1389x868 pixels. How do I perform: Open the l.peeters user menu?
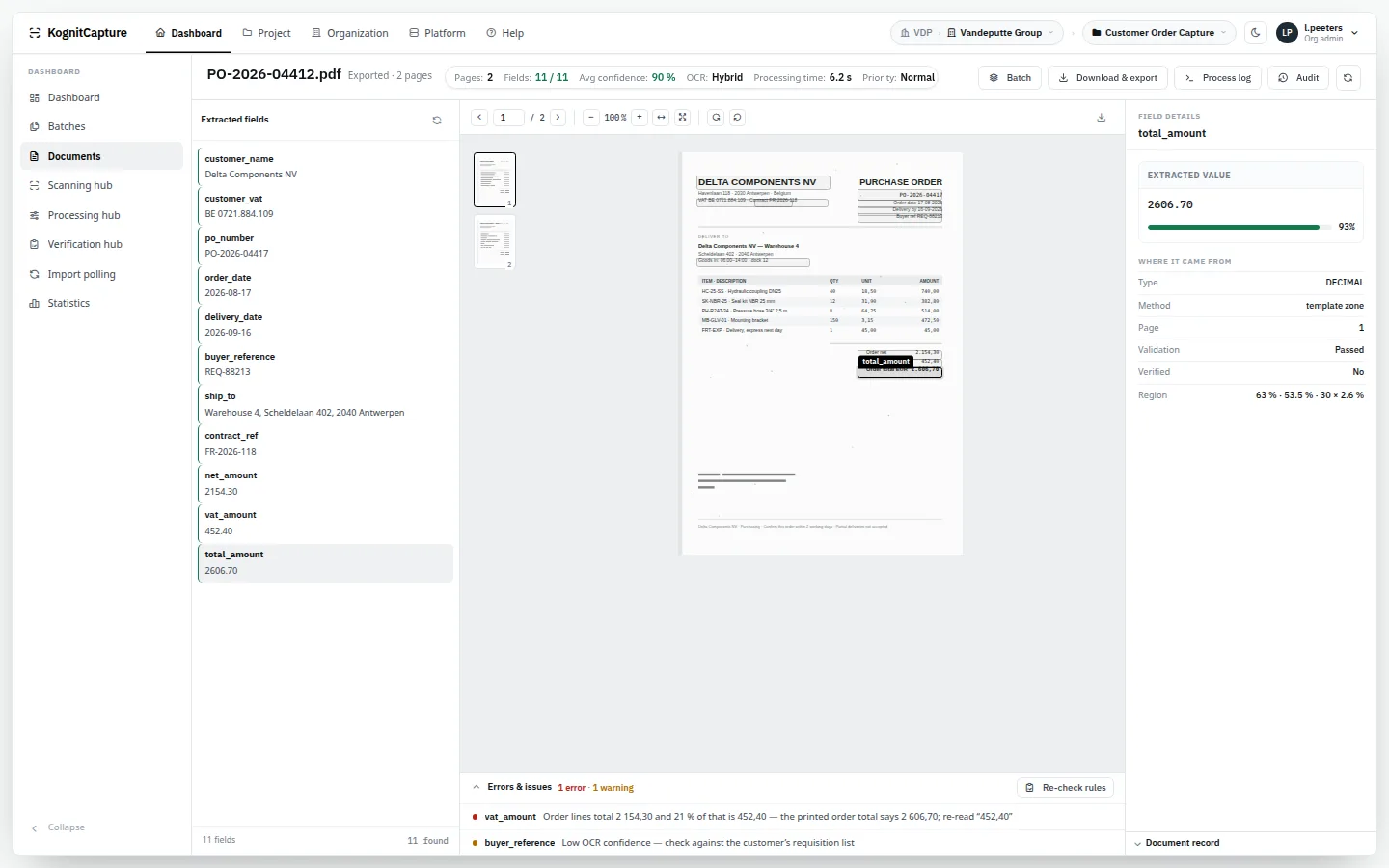click(x=1319, y=33)
